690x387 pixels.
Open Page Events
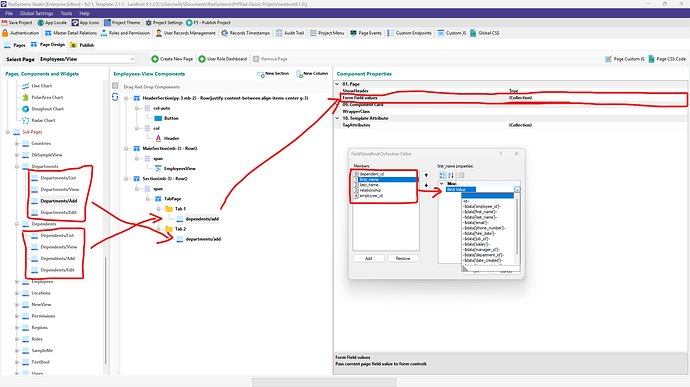pos(365,33)
